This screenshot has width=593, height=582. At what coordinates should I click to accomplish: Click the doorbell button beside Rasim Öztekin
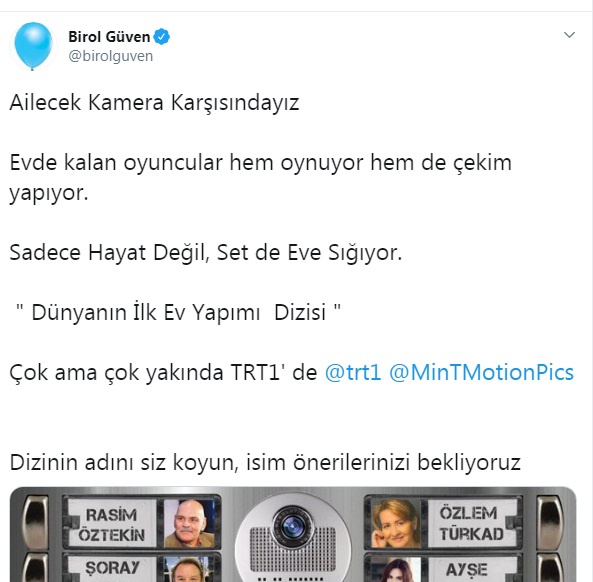coord(36,522)
